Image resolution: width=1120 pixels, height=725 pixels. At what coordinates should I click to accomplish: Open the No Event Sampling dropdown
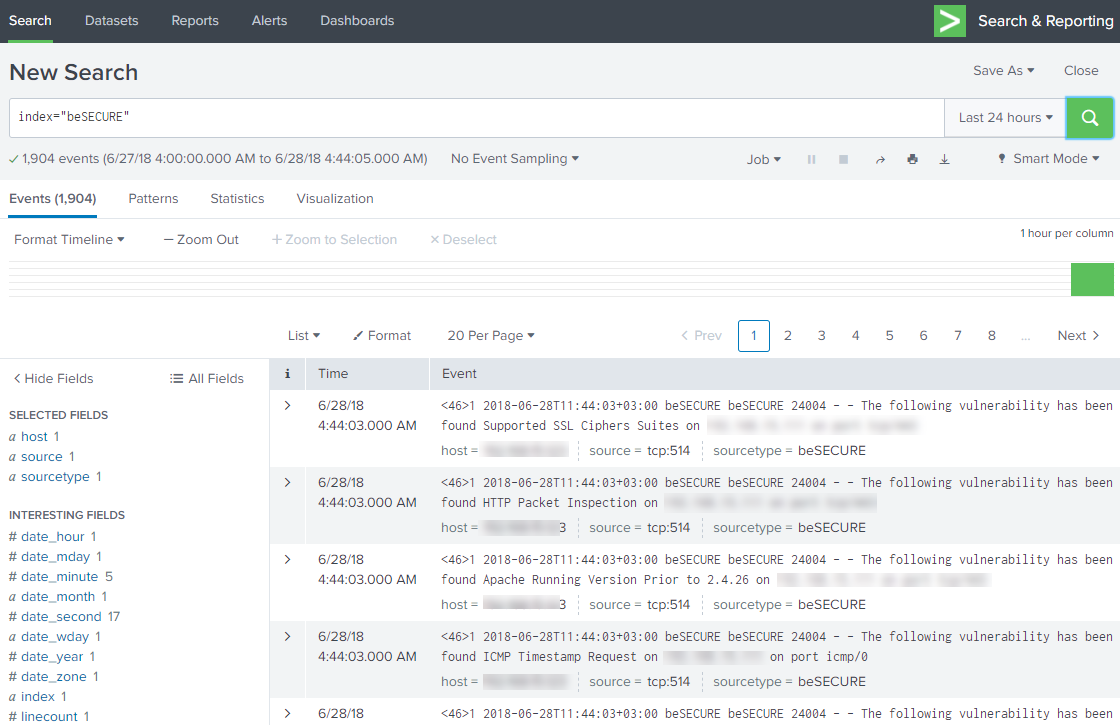tap(514, 159)
